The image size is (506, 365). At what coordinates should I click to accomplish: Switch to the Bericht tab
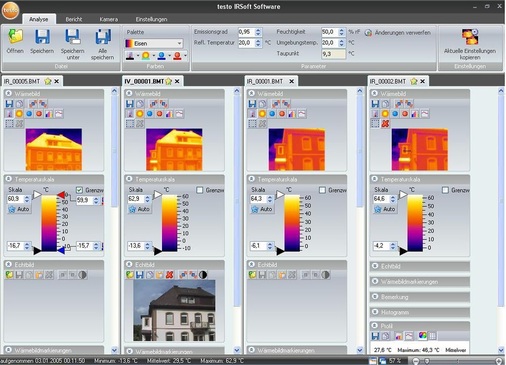(x=74, y=19)
